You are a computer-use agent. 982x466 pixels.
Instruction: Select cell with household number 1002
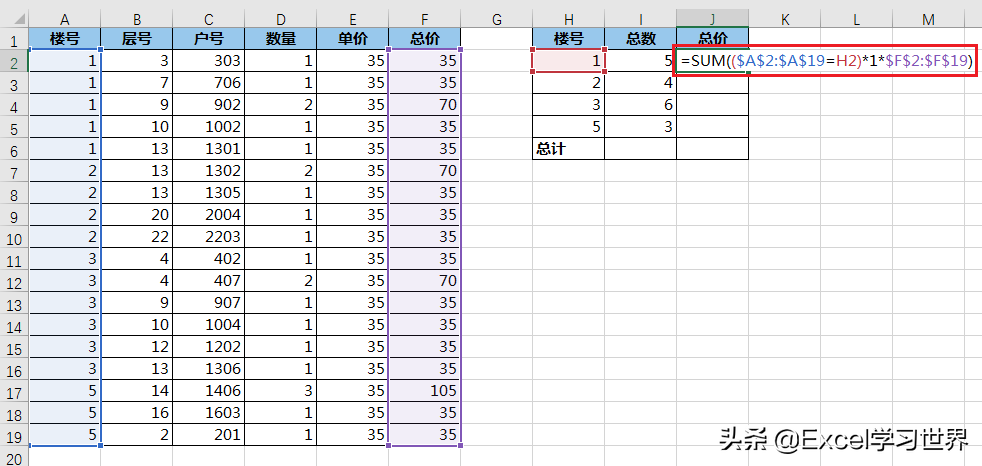(209, 127)
